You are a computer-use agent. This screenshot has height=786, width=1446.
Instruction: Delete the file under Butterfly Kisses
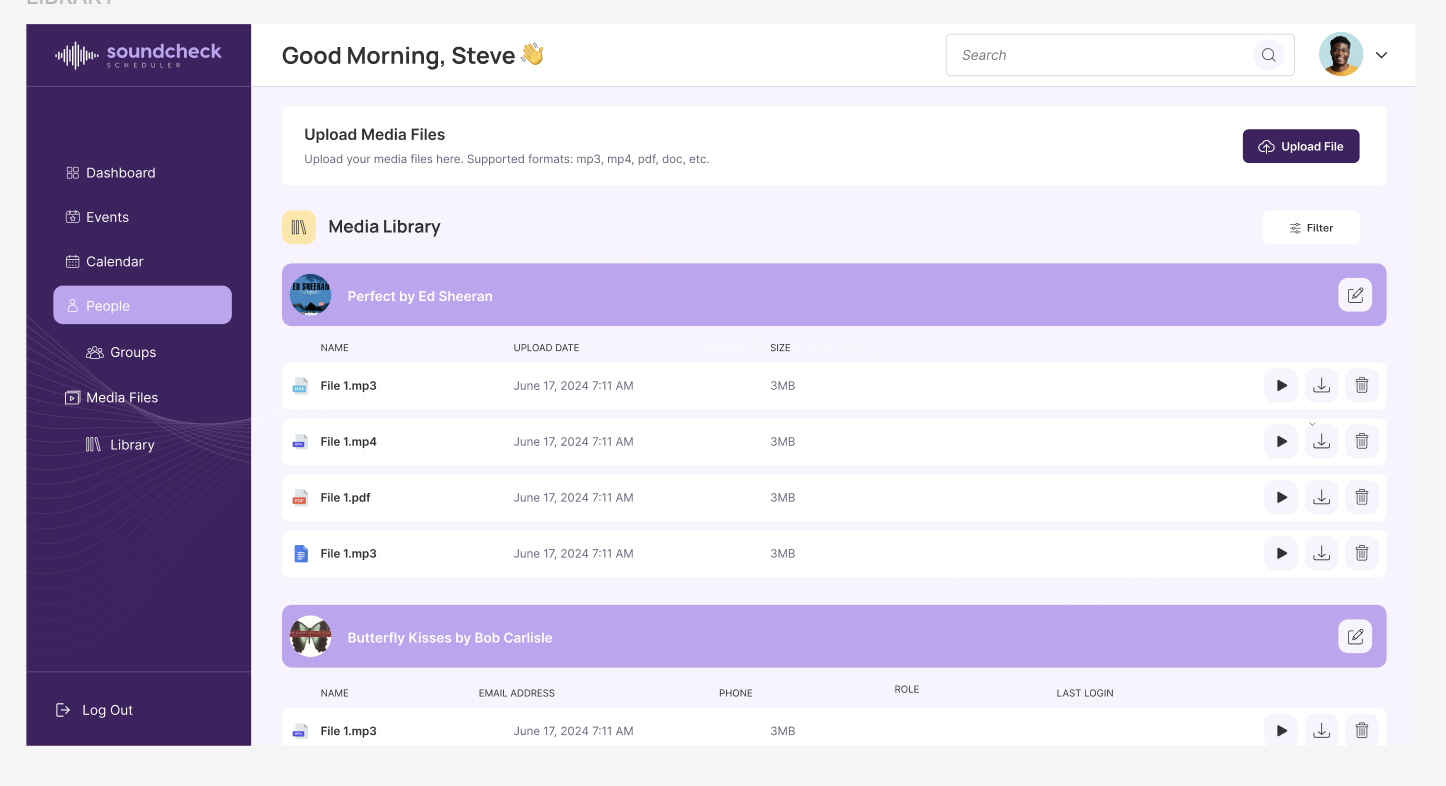(x=1361, y=731)
